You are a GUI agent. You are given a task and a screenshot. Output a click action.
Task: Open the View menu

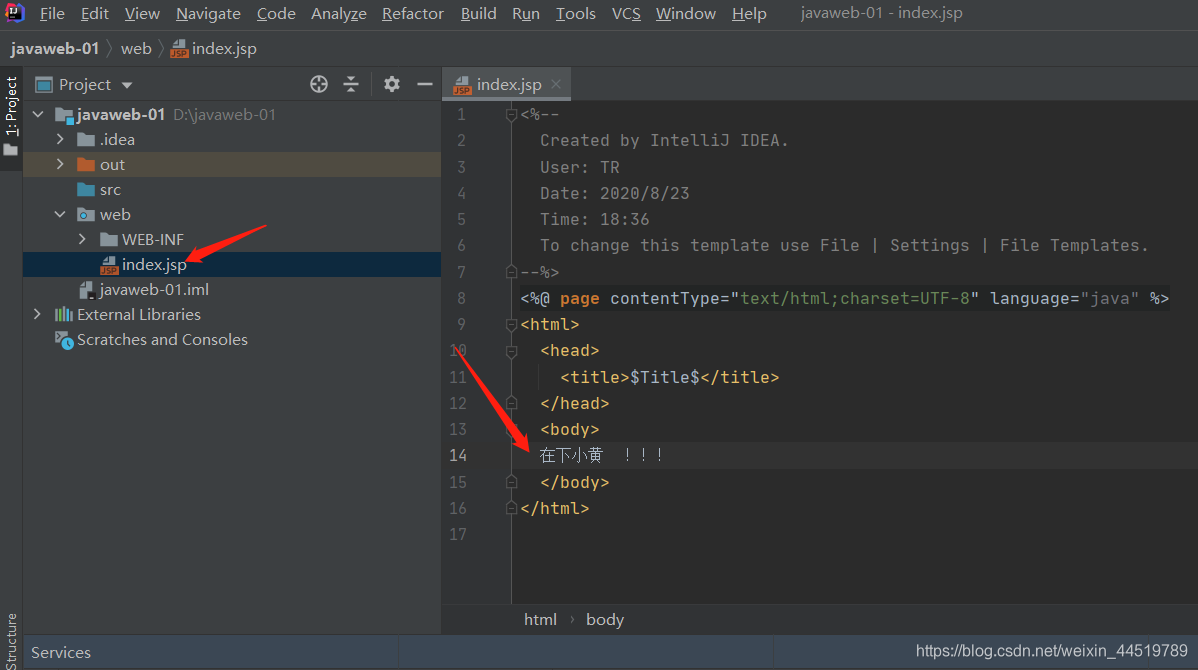[142, 14]
